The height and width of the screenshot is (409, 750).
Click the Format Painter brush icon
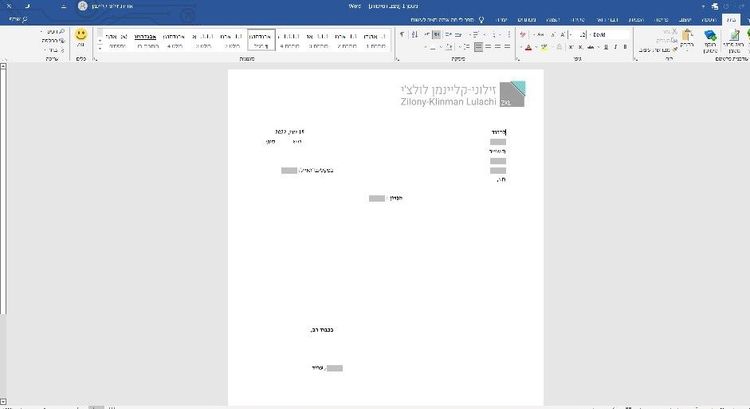tap(675, 49)
